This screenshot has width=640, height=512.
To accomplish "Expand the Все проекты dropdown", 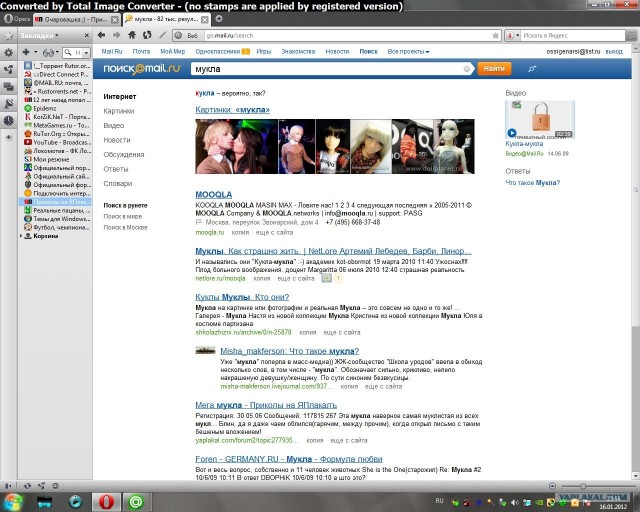I will point(408,51).
